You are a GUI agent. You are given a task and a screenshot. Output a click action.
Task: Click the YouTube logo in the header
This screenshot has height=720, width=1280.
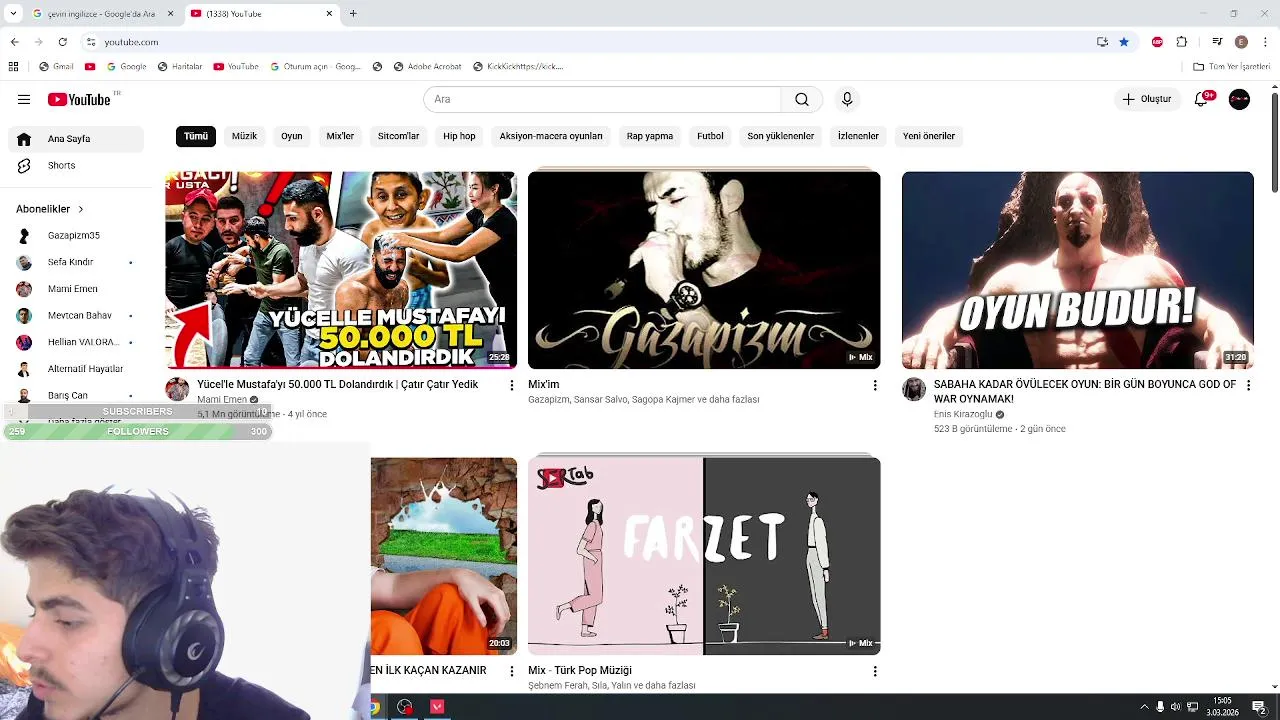pos(79,99)
